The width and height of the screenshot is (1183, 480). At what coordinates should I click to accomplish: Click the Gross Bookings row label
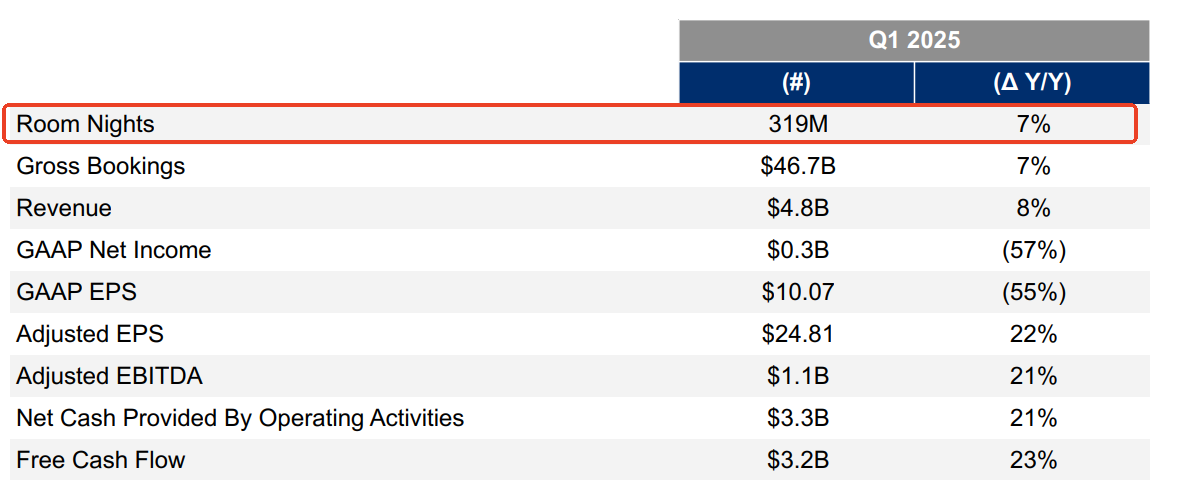click(x=100, y=166)
